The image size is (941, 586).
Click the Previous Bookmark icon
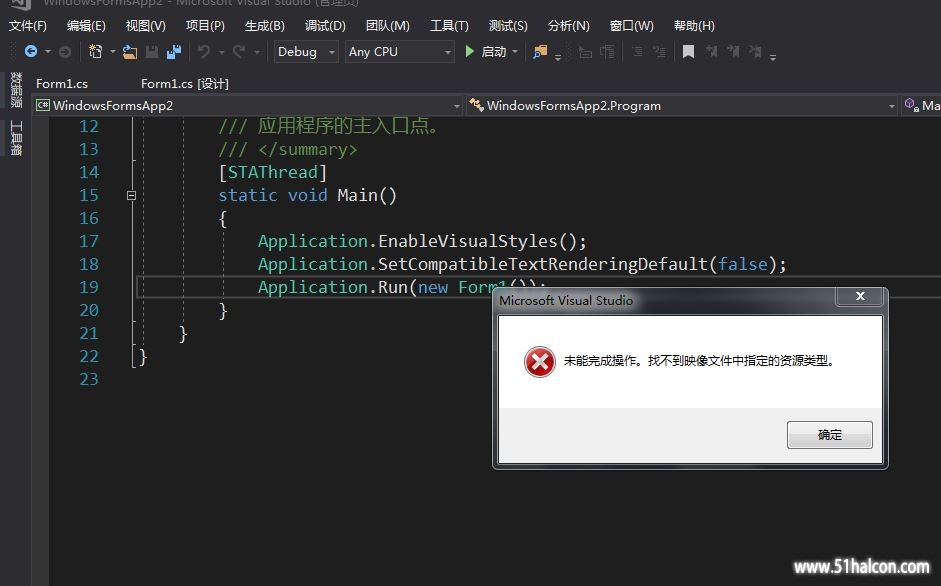[712, 52]
